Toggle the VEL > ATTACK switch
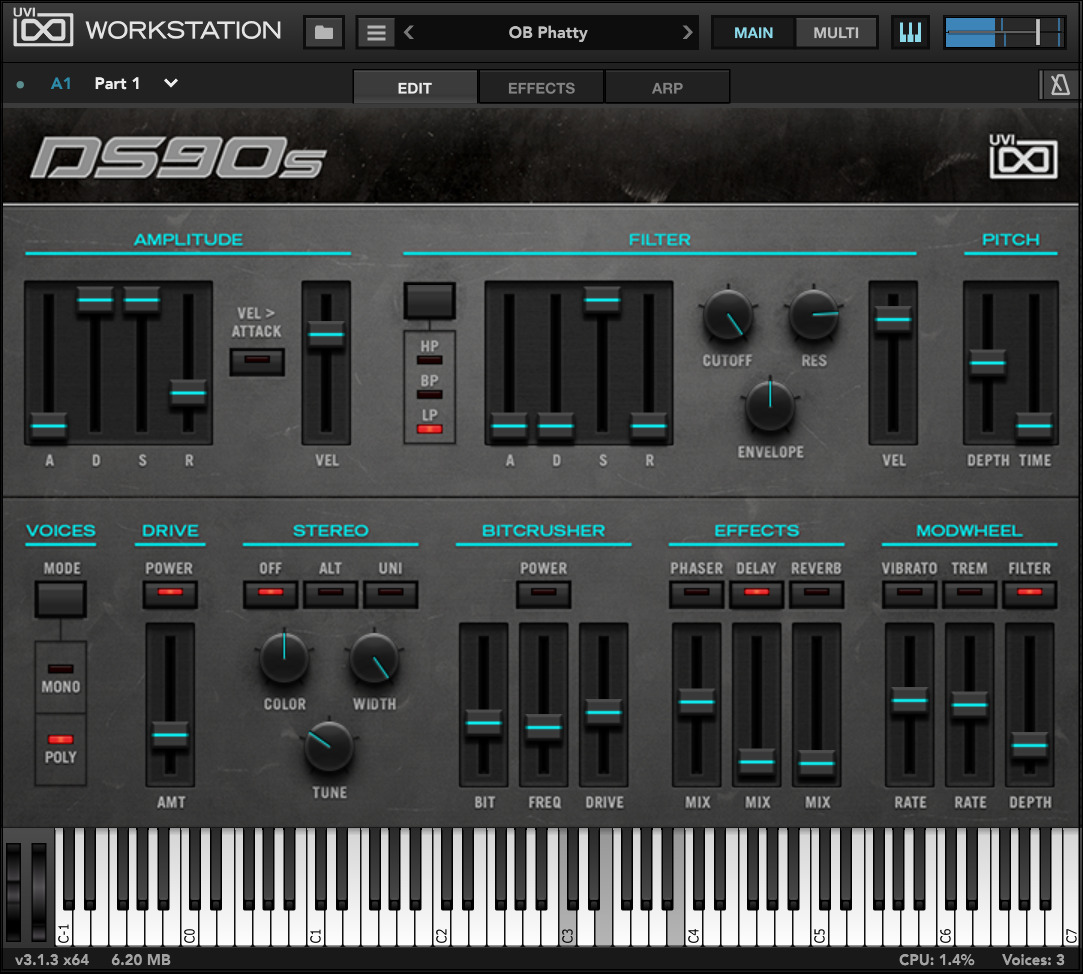 click(257, 361)
